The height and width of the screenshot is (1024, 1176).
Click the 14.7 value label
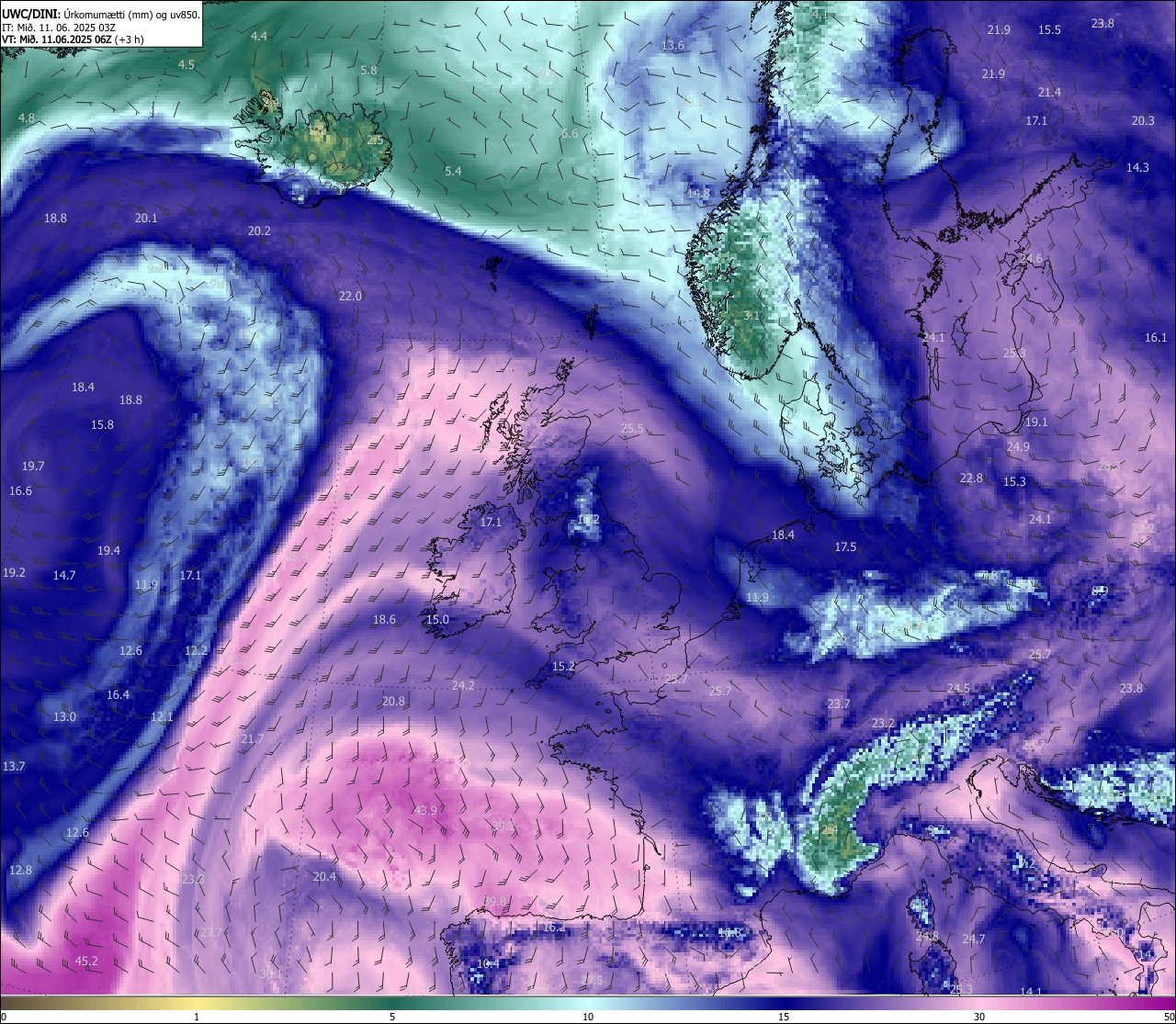point(64,575)
